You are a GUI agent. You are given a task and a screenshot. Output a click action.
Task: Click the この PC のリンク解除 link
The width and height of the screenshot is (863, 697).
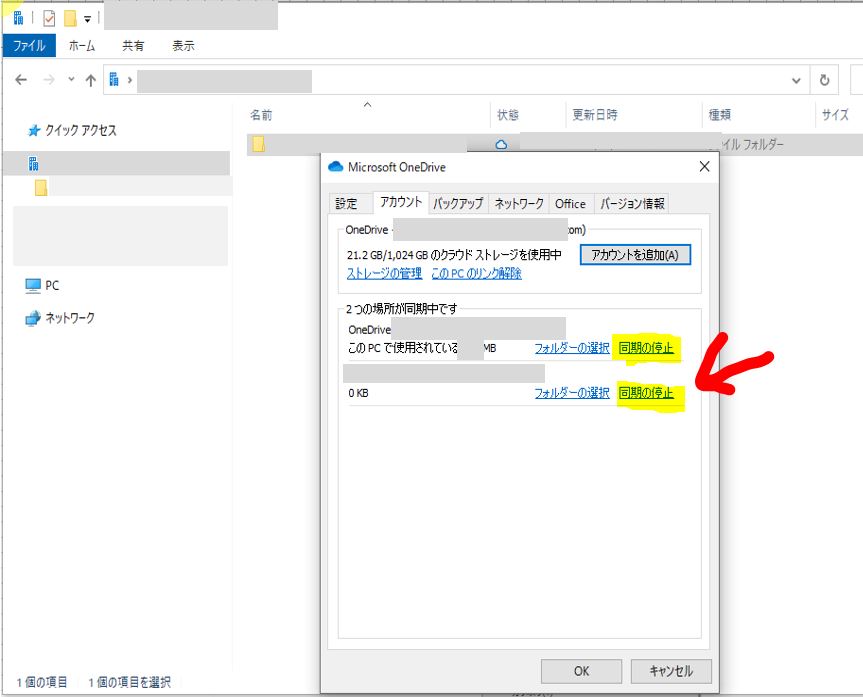pos(476,273)
